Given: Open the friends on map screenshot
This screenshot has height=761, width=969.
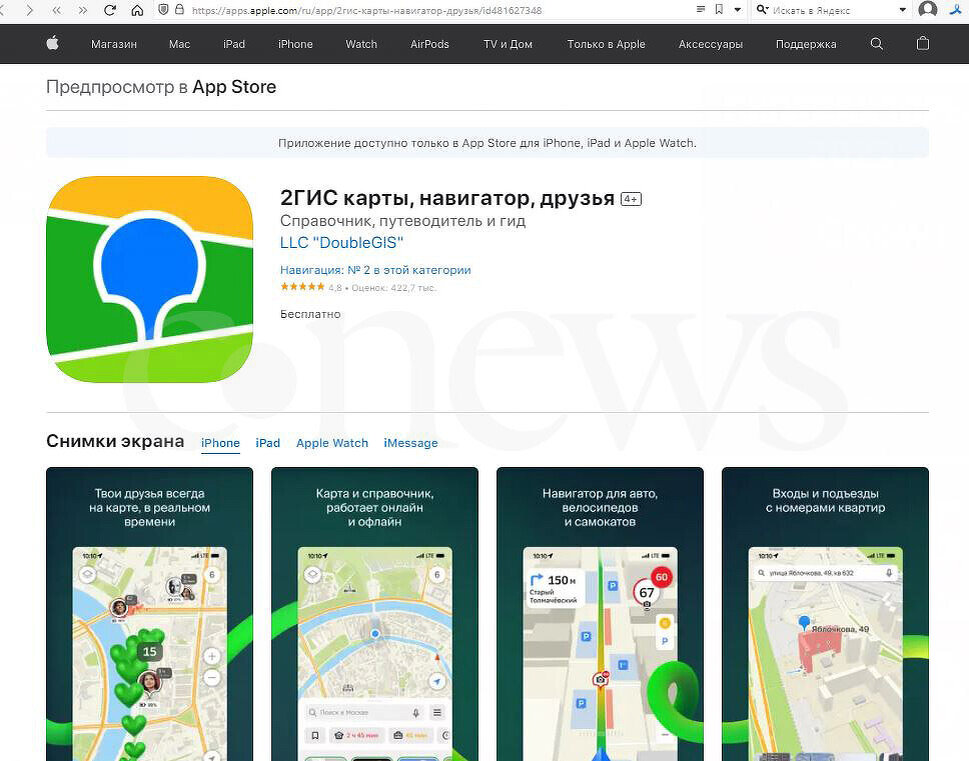Looking at the screenshot, I should coord(150,614).
